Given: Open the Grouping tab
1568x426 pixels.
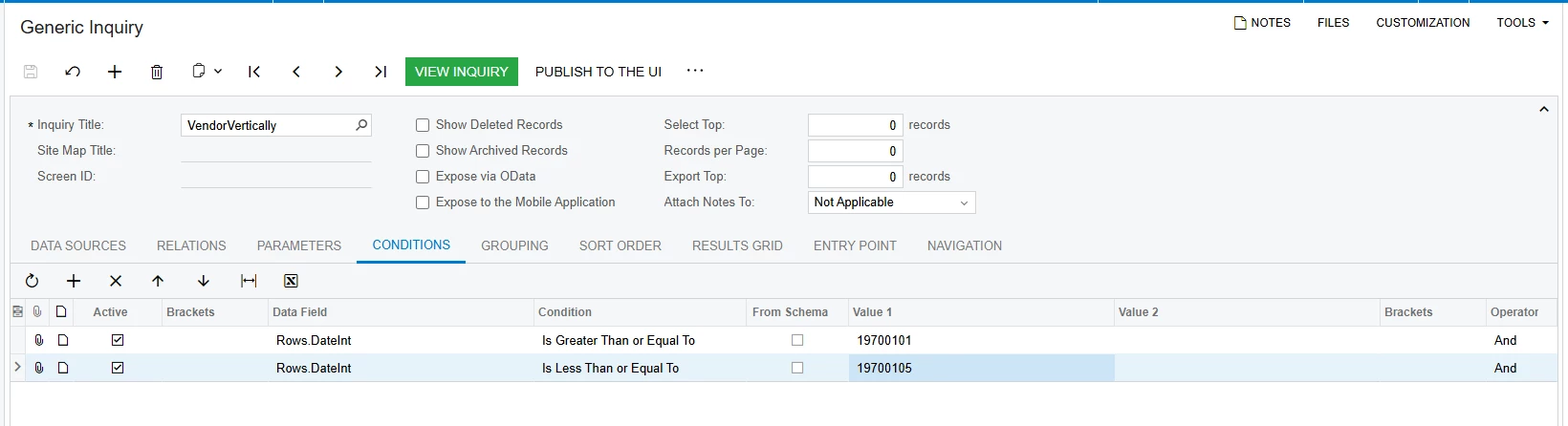Looking at the screenshot, I should pos(514,245).
